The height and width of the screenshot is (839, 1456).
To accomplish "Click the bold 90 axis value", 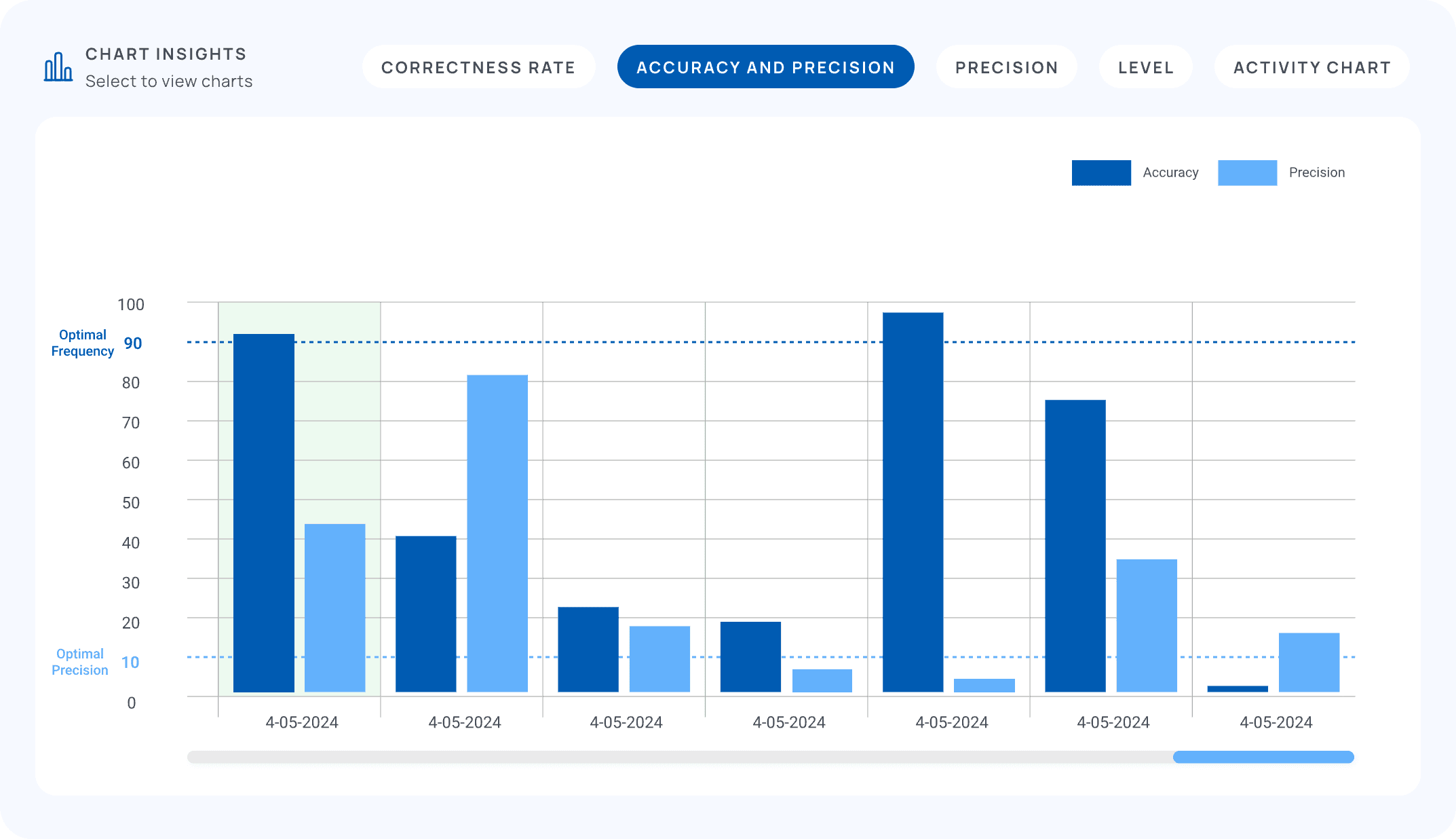I will click(133, 343).
